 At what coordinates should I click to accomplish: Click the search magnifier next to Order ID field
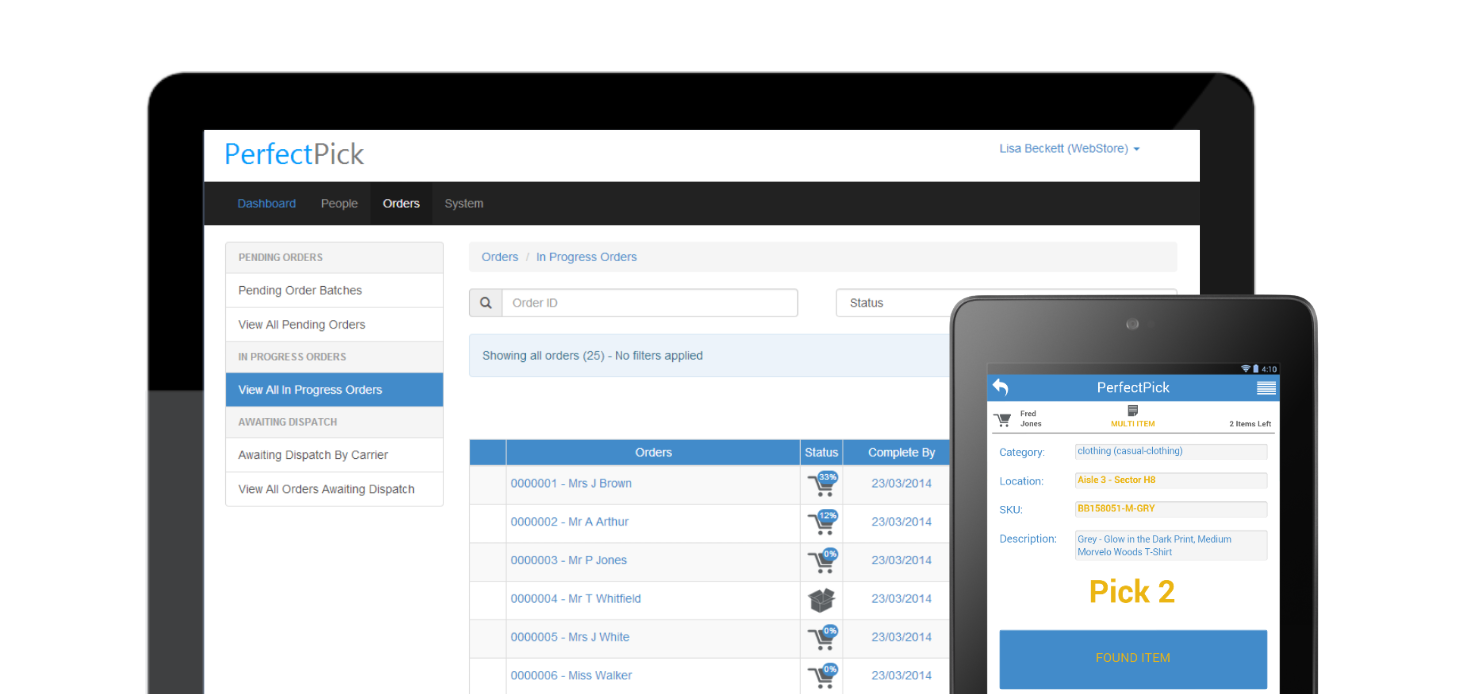(485, 302)
